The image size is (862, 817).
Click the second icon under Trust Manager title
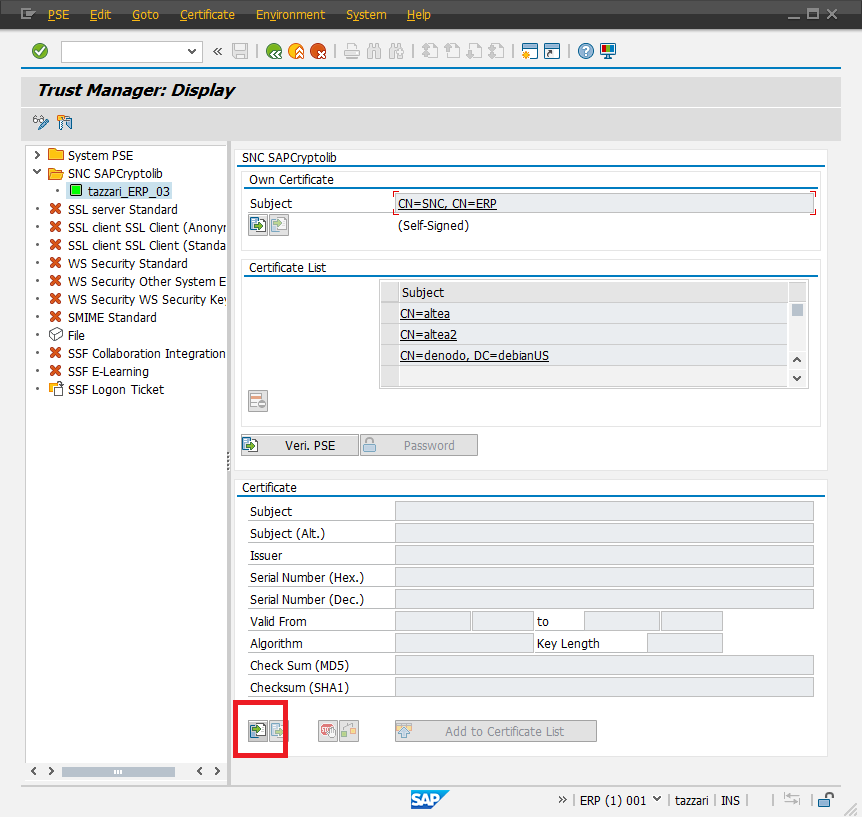pyautogui.click(x=65, y=122)
